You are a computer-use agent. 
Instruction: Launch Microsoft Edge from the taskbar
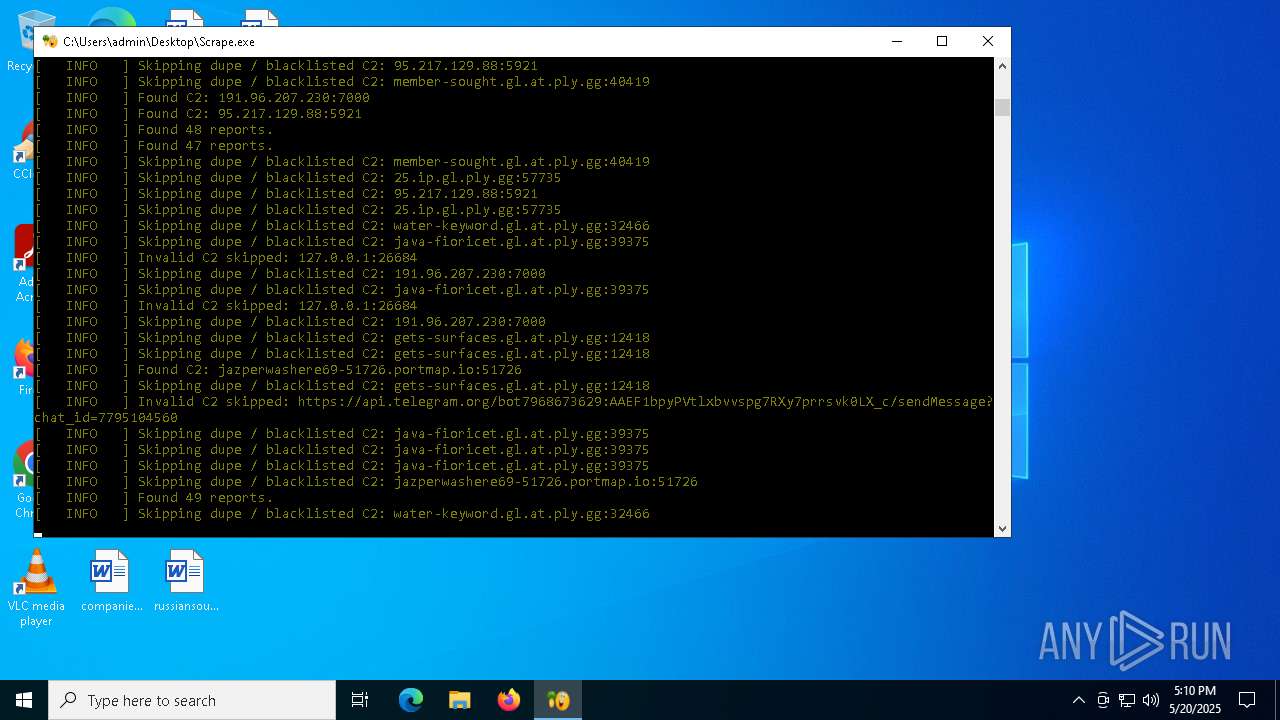coord(411,700)
